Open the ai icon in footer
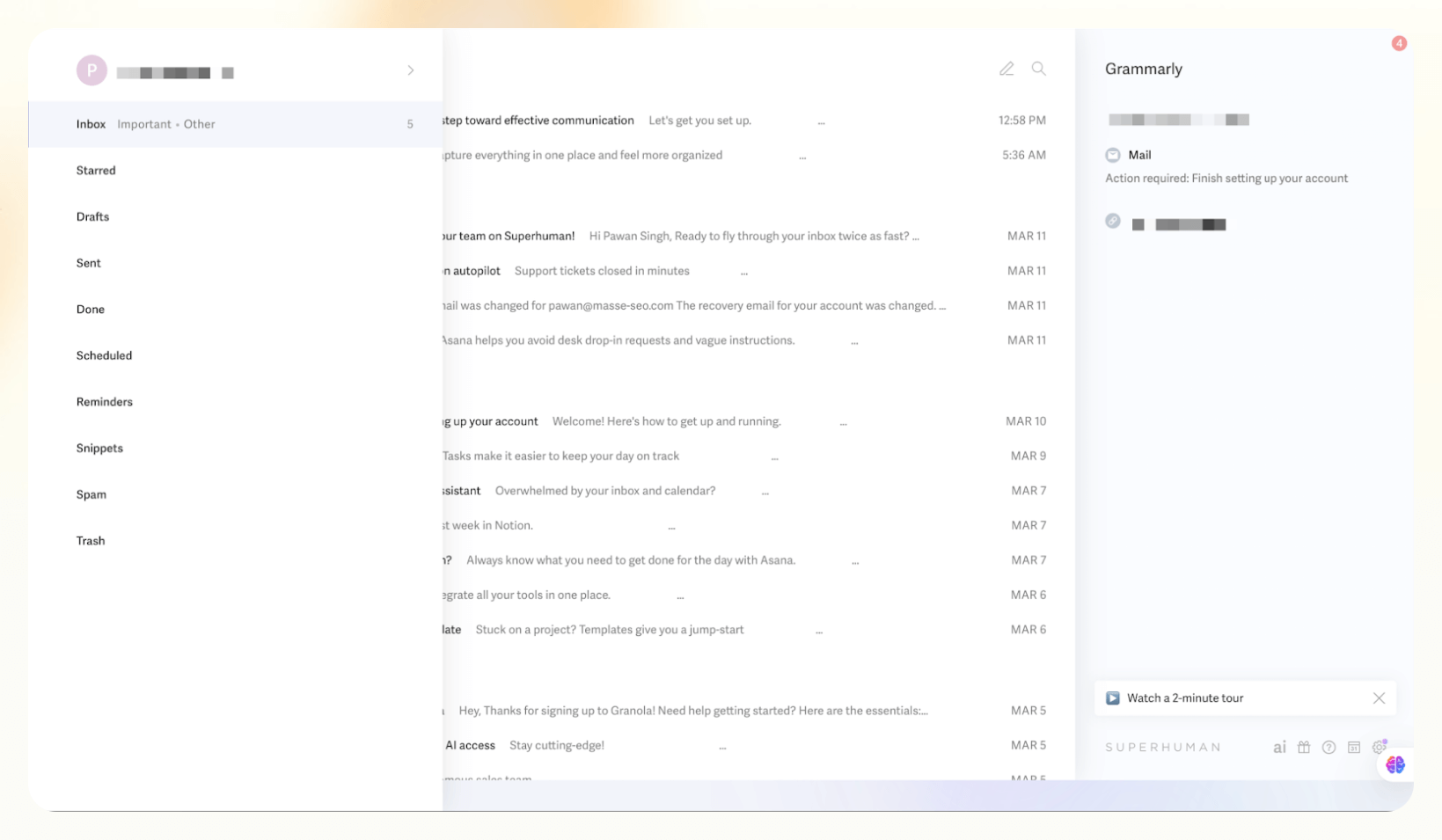 click(x=1279, y=747)
